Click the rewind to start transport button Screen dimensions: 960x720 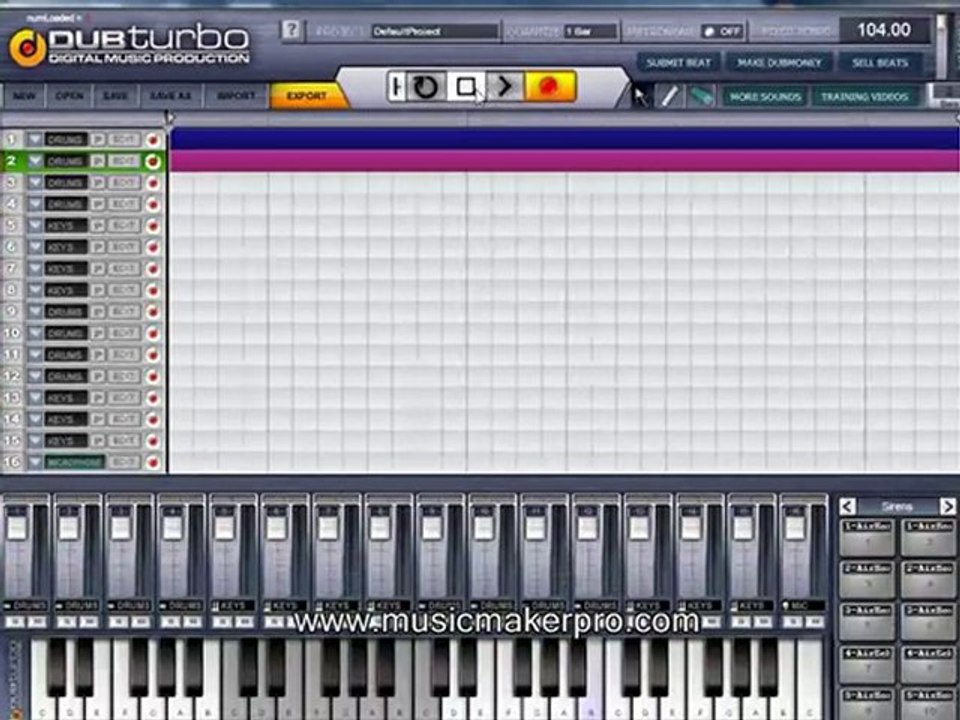(396, 87)
